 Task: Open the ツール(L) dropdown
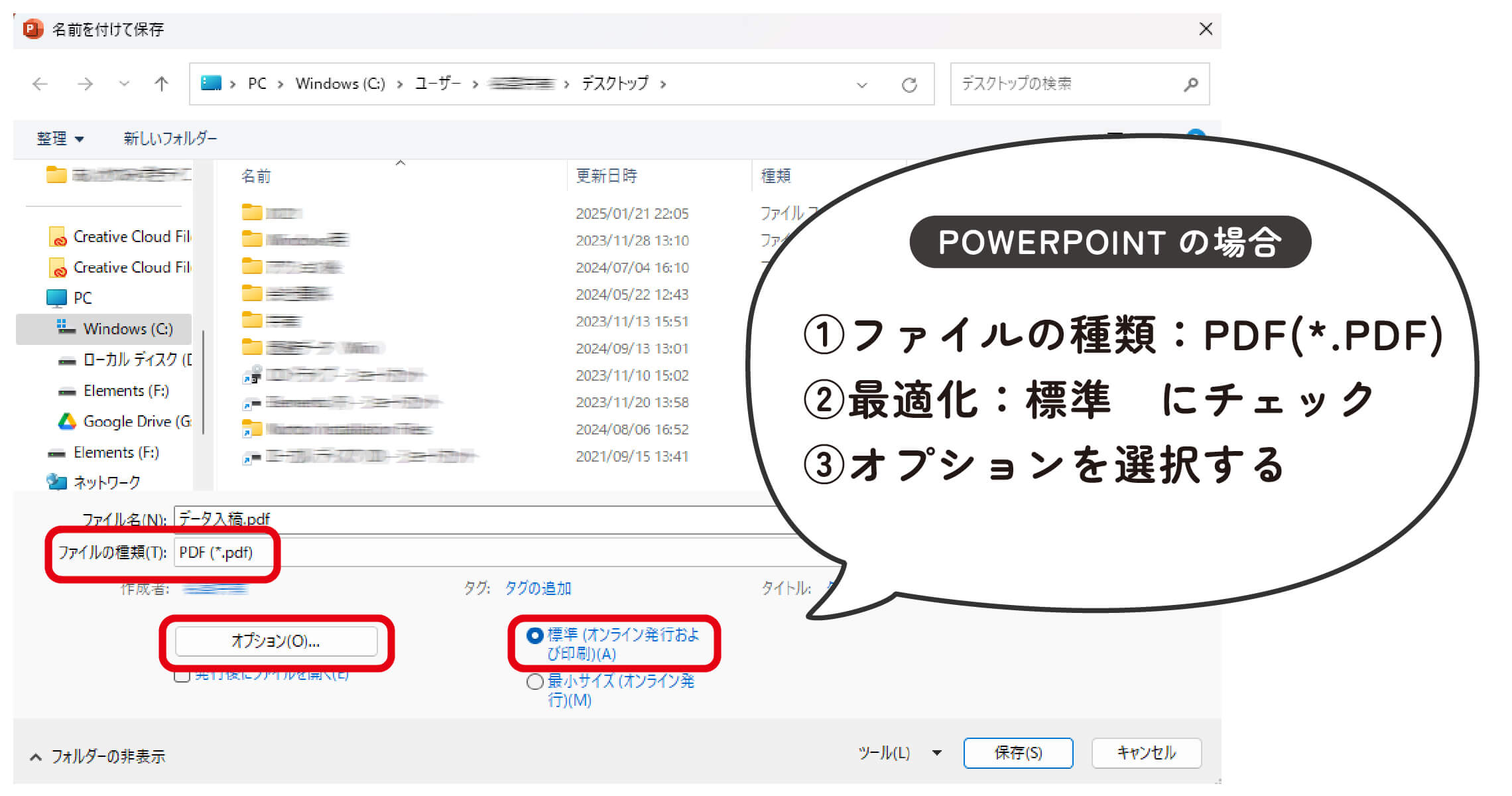899,753
